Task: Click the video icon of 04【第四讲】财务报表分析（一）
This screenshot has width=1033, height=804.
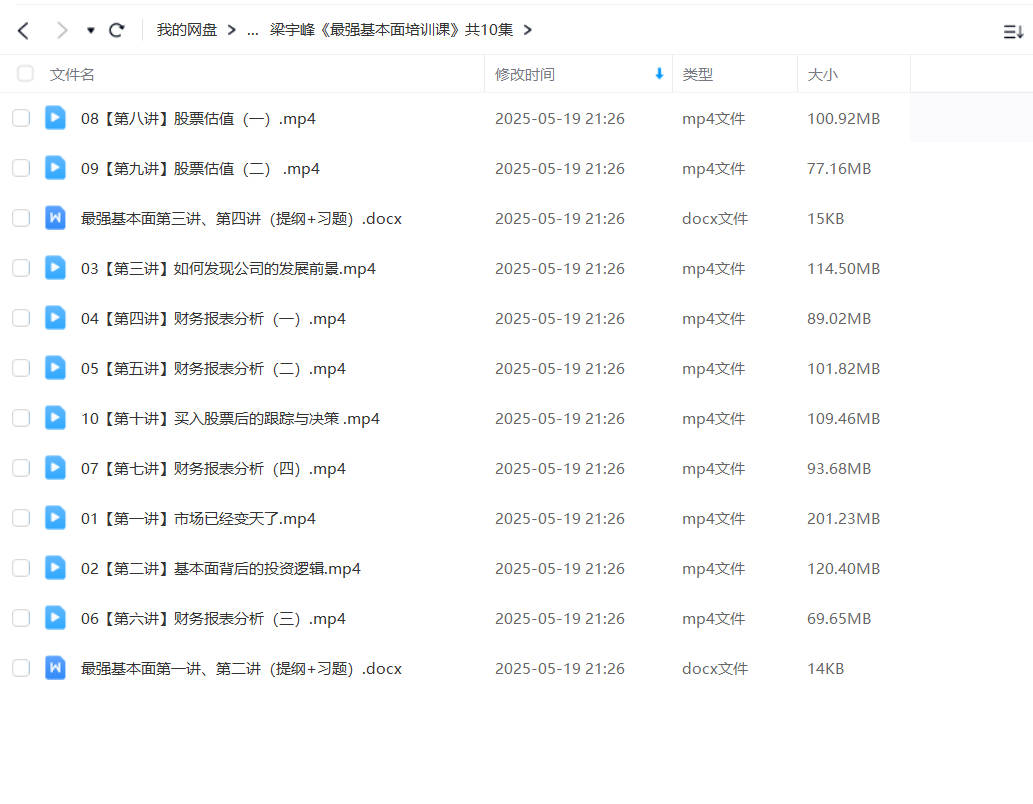Action: point(55,318)
